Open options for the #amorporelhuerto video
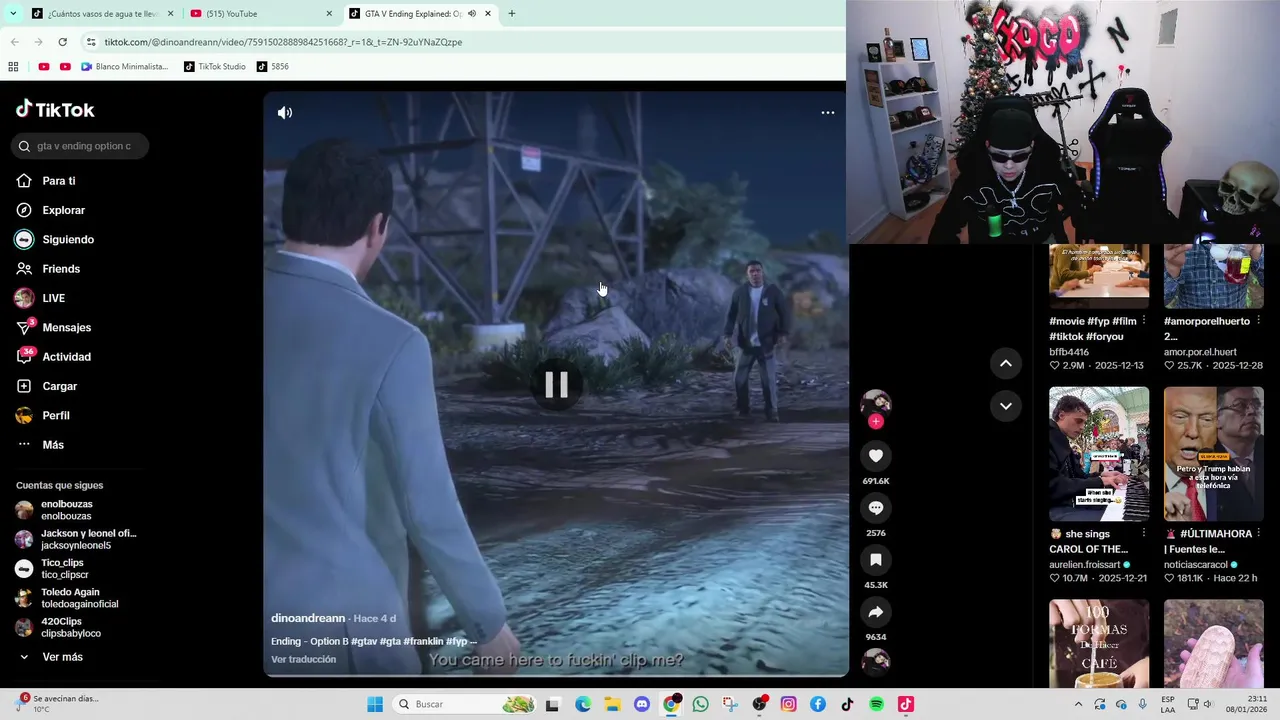The height and width of the screenshot is (720, 1280). pos(1258,321)
